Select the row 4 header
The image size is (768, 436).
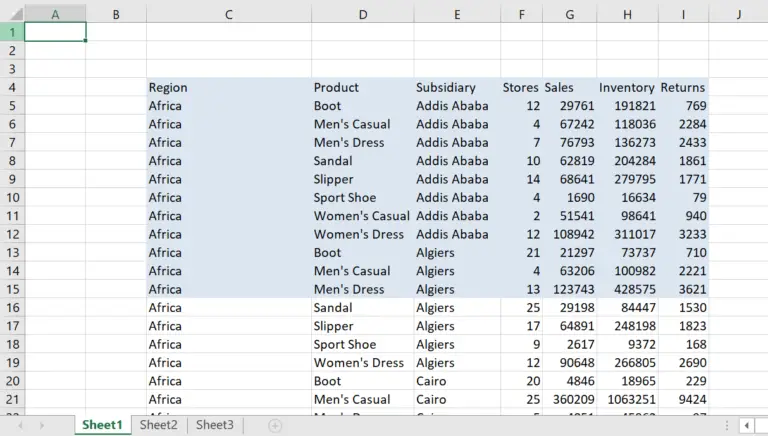(12, 87)
